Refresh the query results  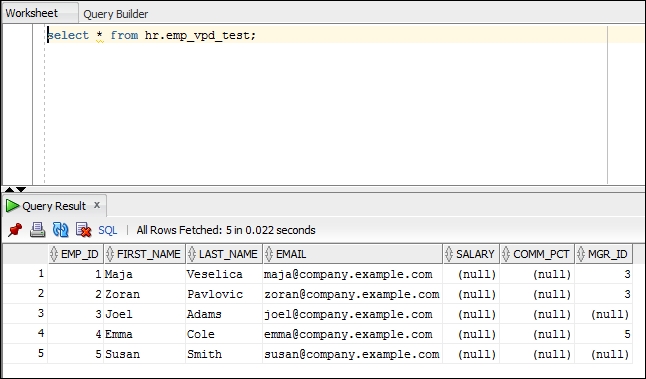tap(61, 230)
